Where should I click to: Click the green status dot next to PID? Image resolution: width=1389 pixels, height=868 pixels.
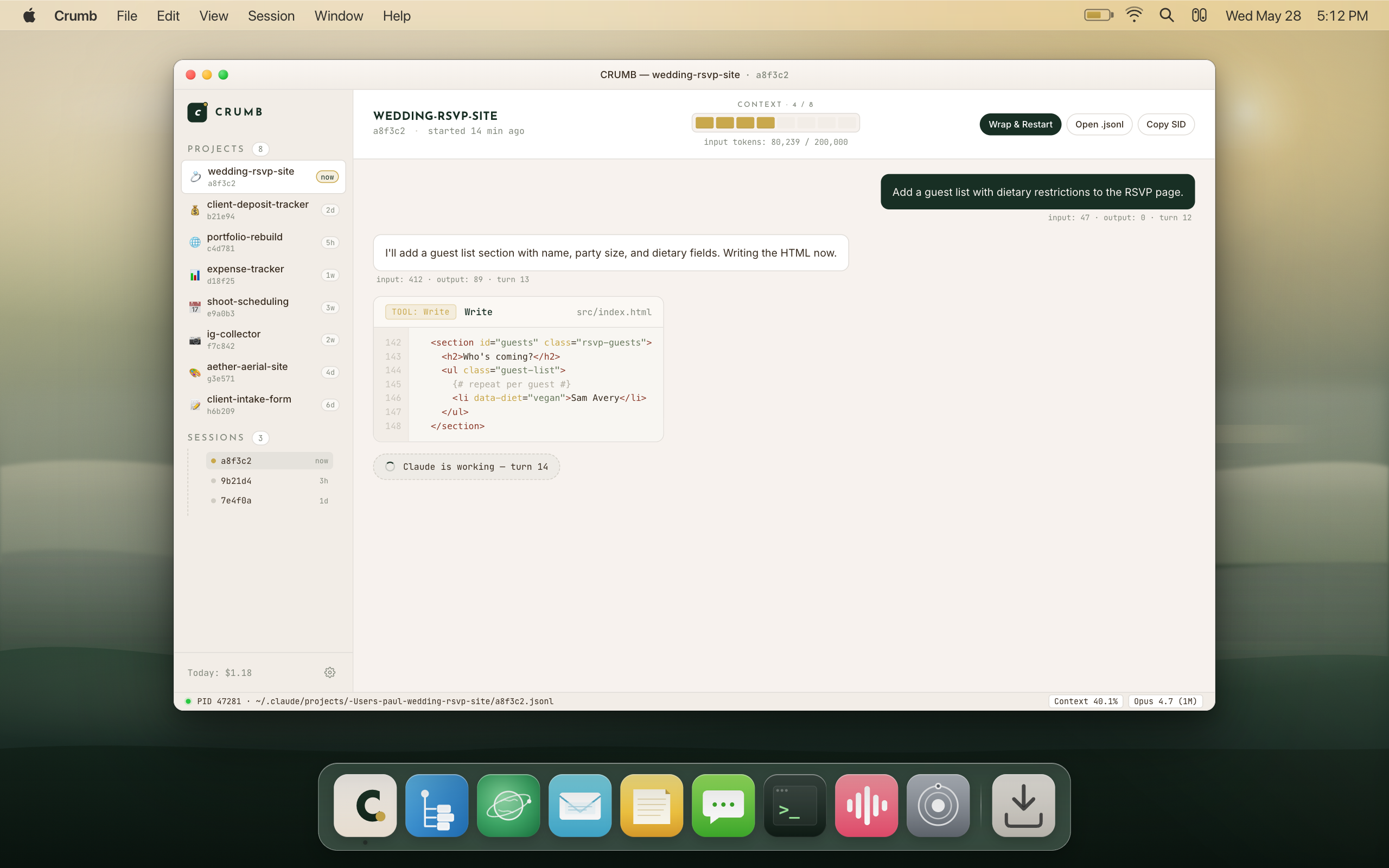point(188,701)
